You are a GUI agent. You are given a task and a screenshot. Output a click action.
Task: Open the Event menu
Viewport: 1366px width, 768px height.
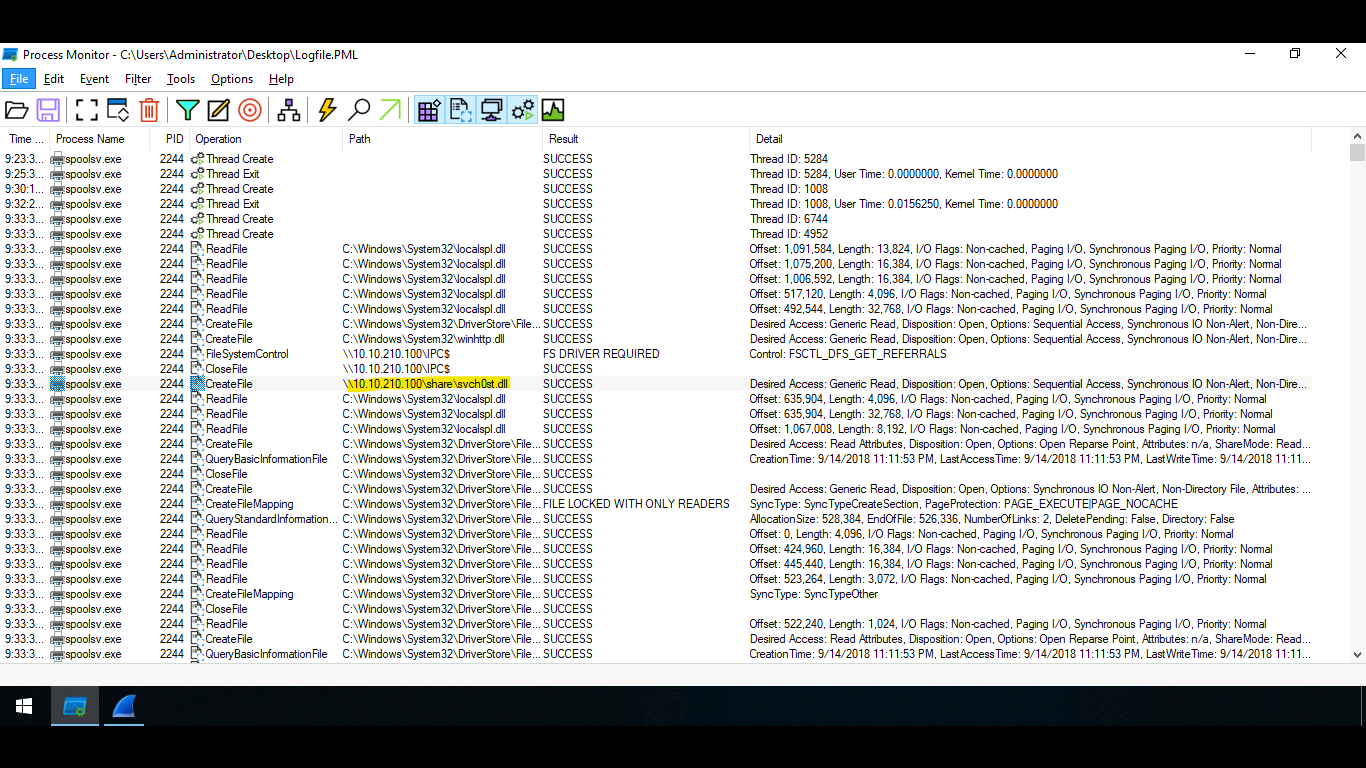pos(95,79)
